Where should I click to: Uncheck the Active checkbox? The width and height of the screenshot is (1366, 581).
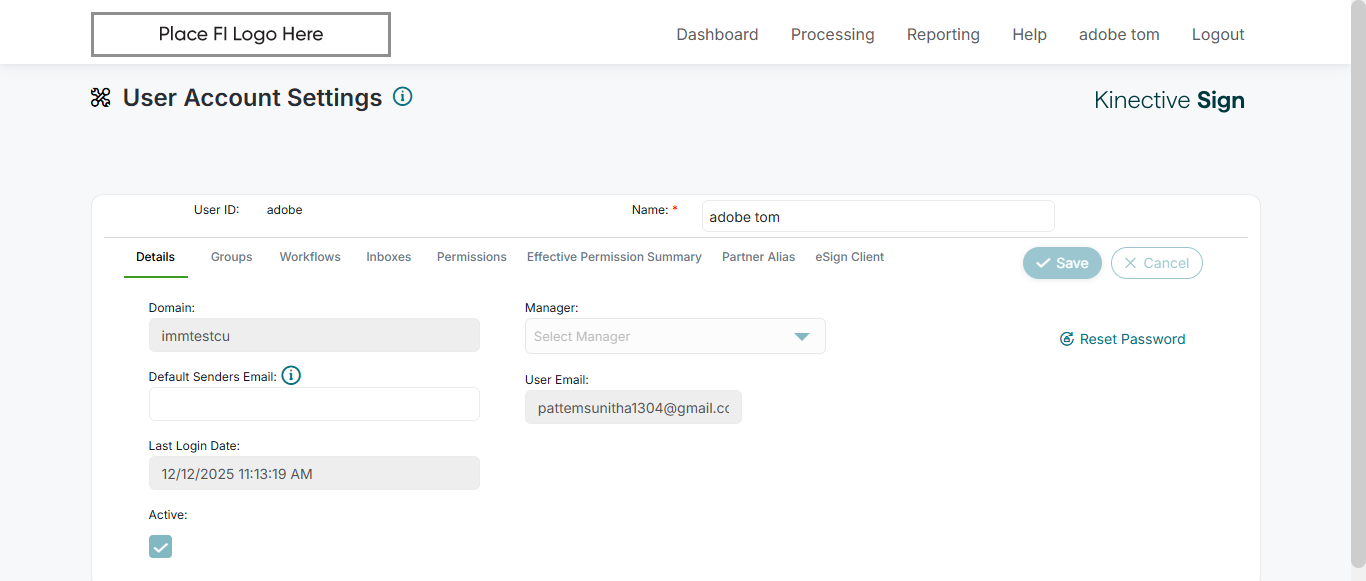click(x=160, y=546)
